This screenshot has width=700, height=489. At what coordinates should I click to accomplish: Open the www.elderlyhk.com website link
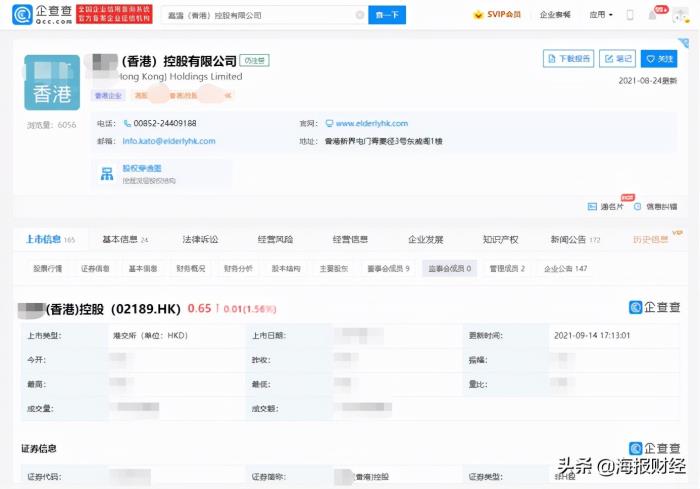[373, 123]
